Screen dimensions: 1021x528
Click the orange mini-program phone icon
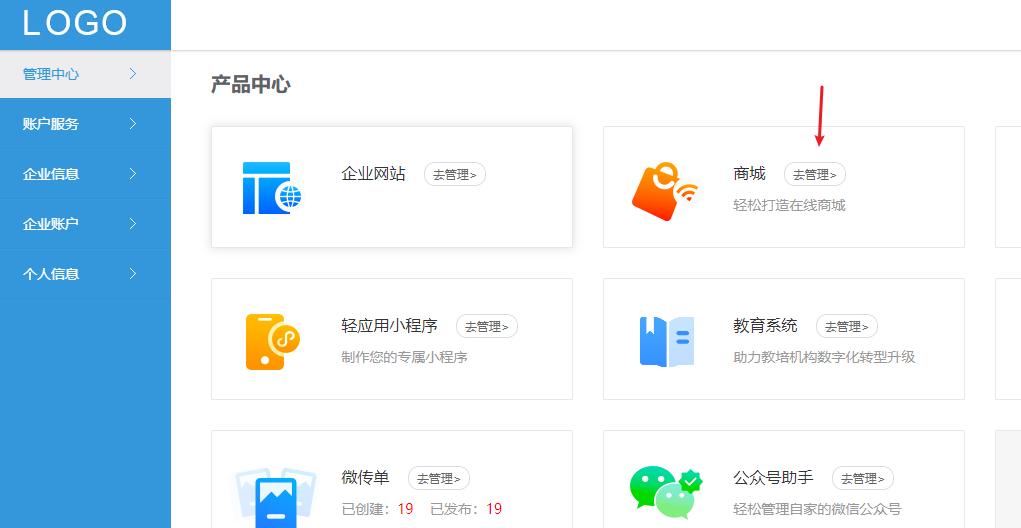pos(272,342)
